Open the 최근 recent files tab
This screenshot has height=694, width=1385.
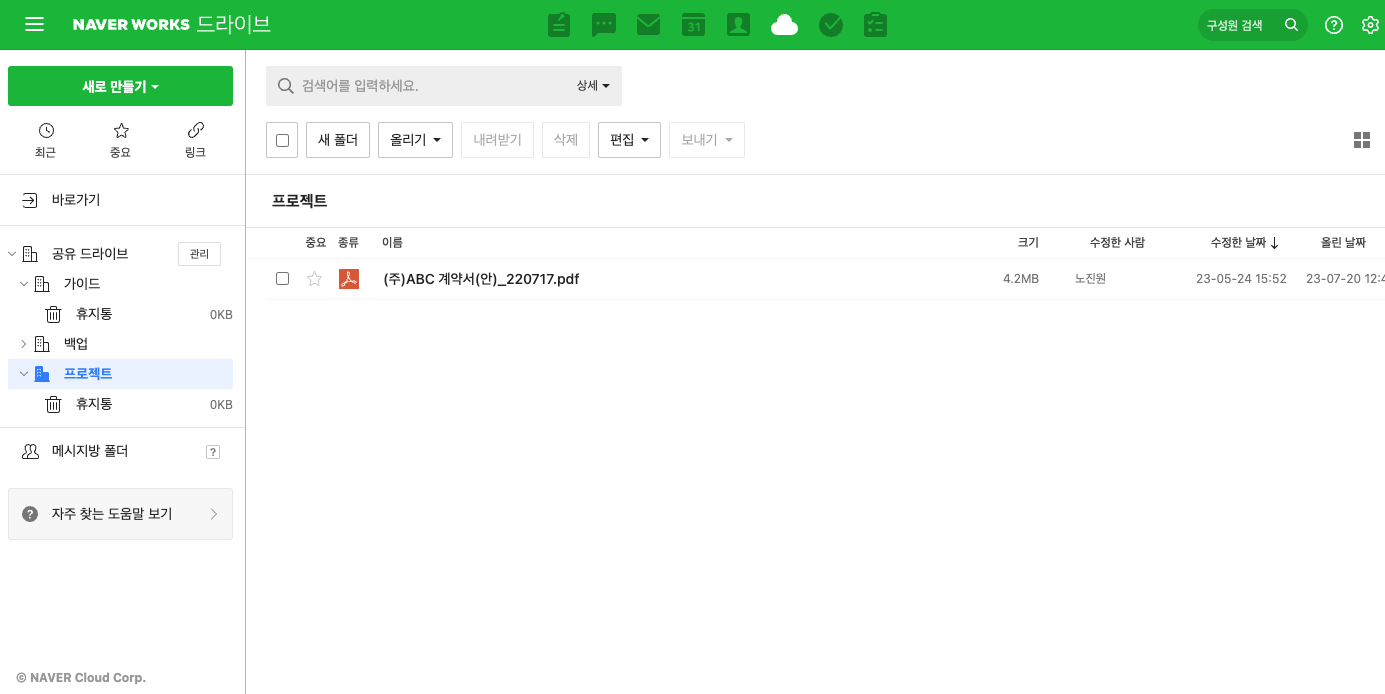[46, 140]
